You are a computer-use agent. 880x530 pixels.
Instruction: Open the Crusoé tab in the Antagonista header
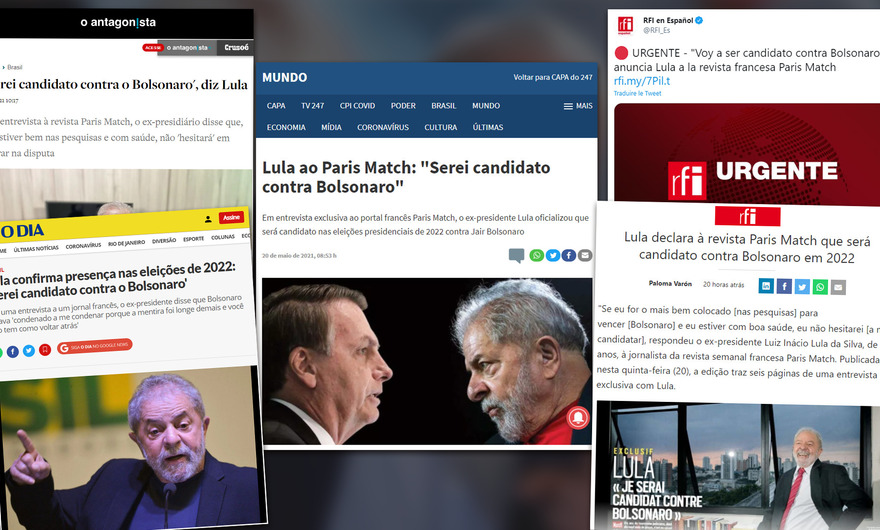click(x=236, y=48)
